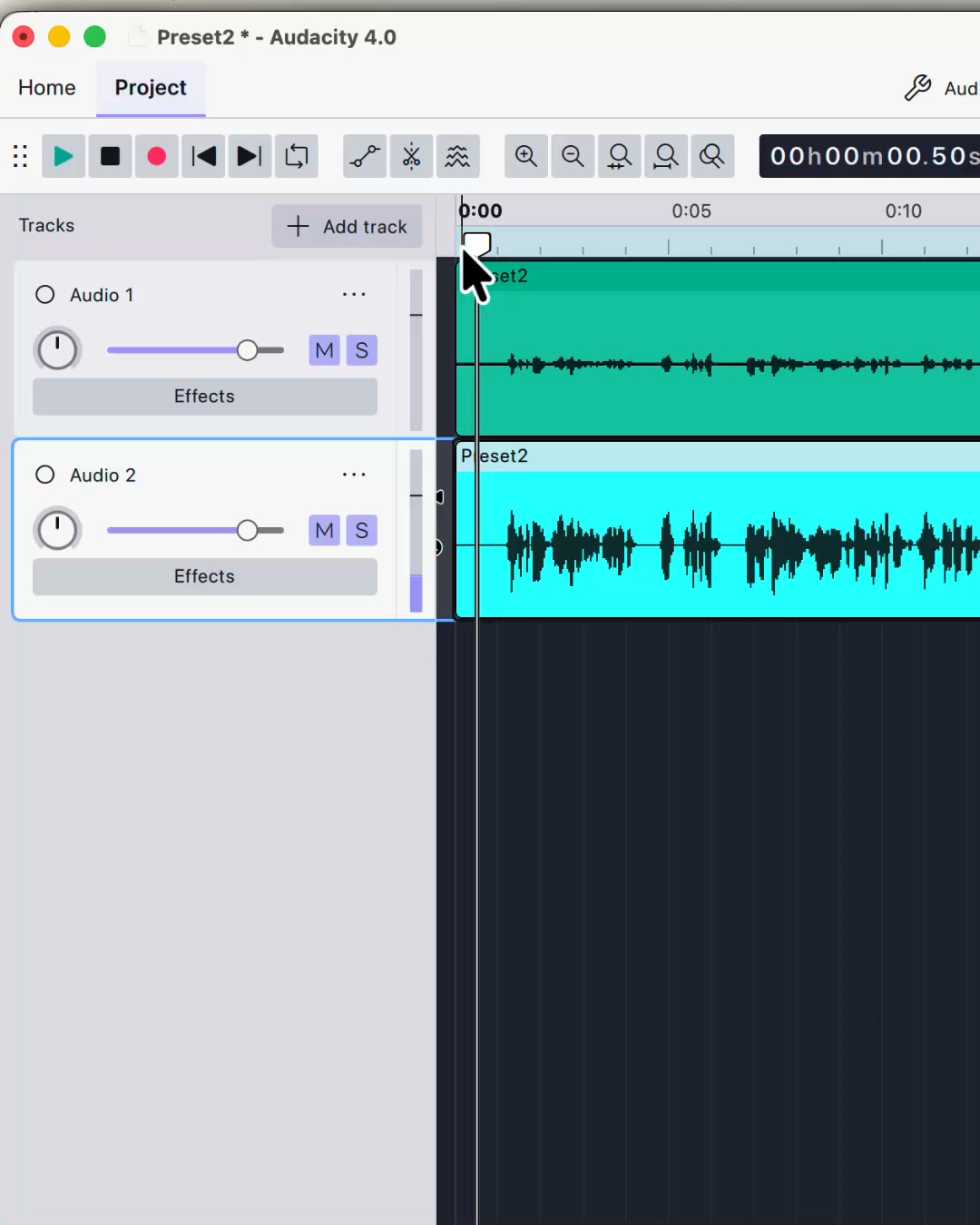Select the Audio 2 track name
This screenshot has width=980, height=1225.
pos(103,475)
